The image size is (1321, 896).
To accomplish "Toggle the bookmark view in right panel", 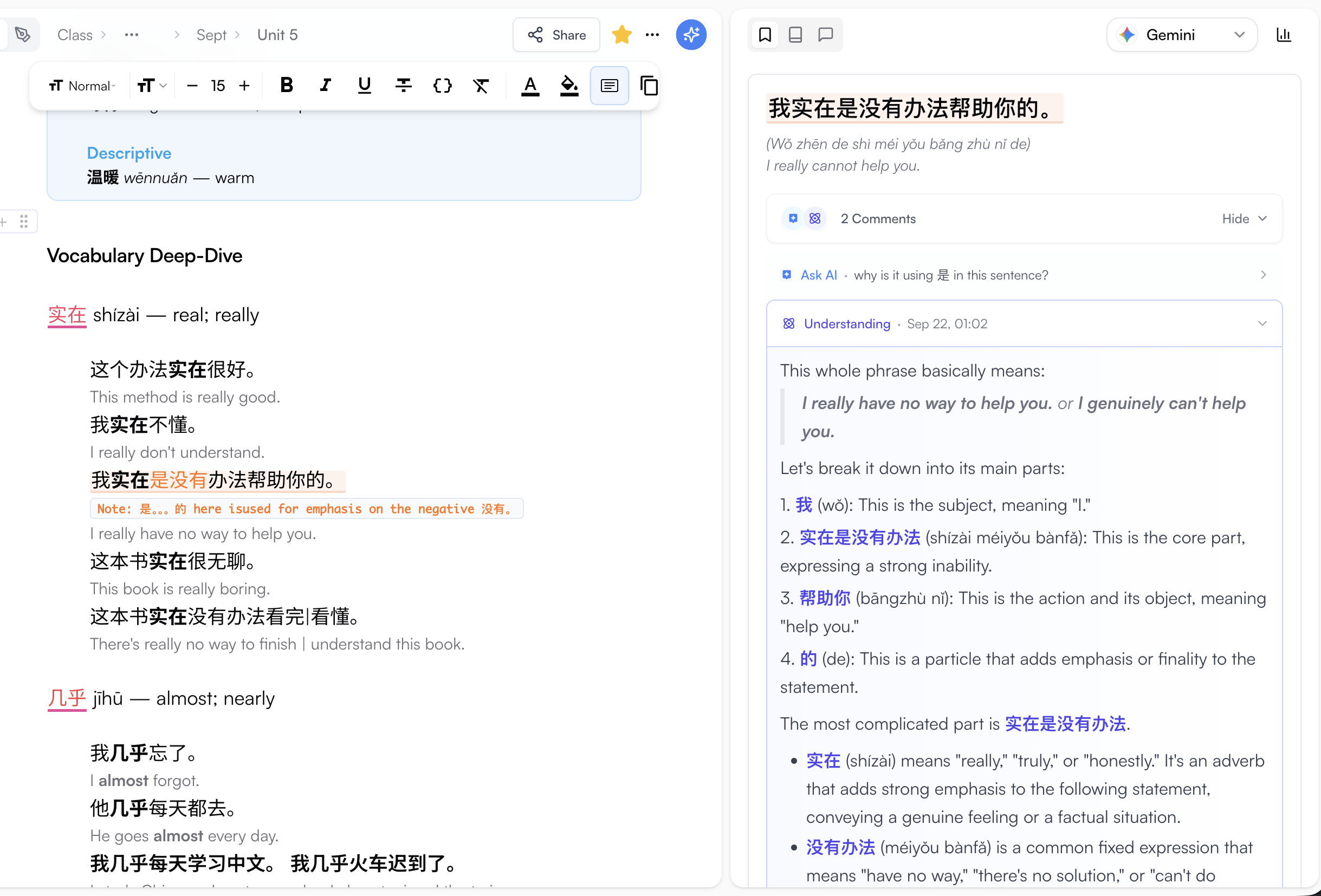I will 765,35.
